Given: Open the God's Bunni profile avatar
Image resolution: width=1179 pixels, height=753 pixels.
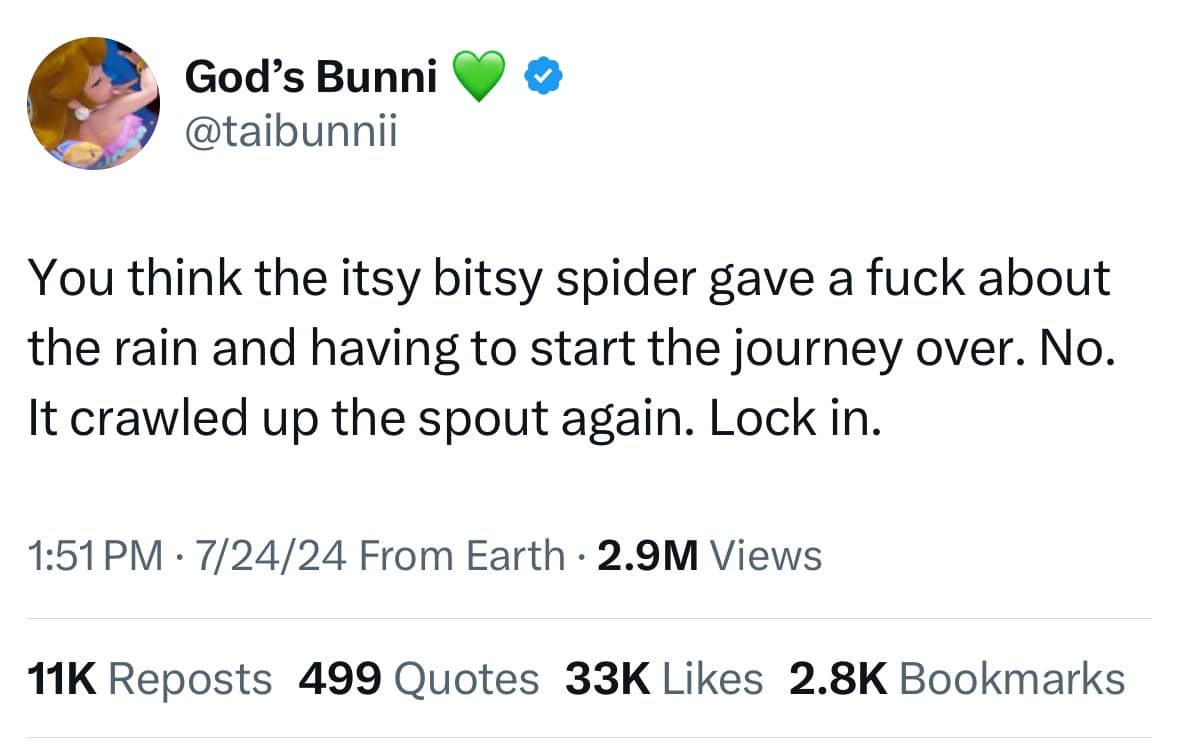Looking at the screenshot, I should [x=92, y=103].
